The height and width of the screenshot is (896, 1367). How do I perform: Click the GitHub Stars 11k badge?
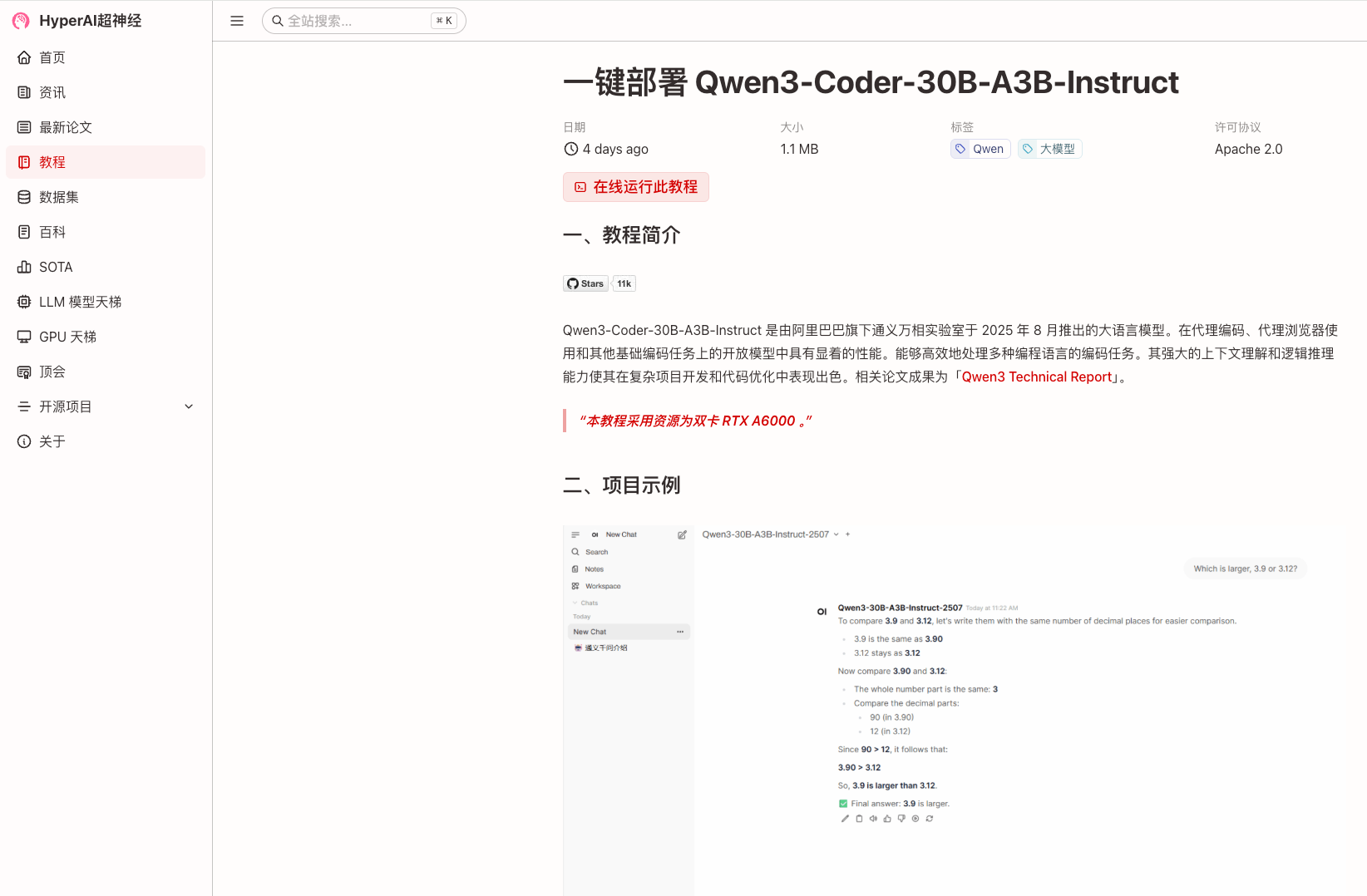click(x=599, y=283)
